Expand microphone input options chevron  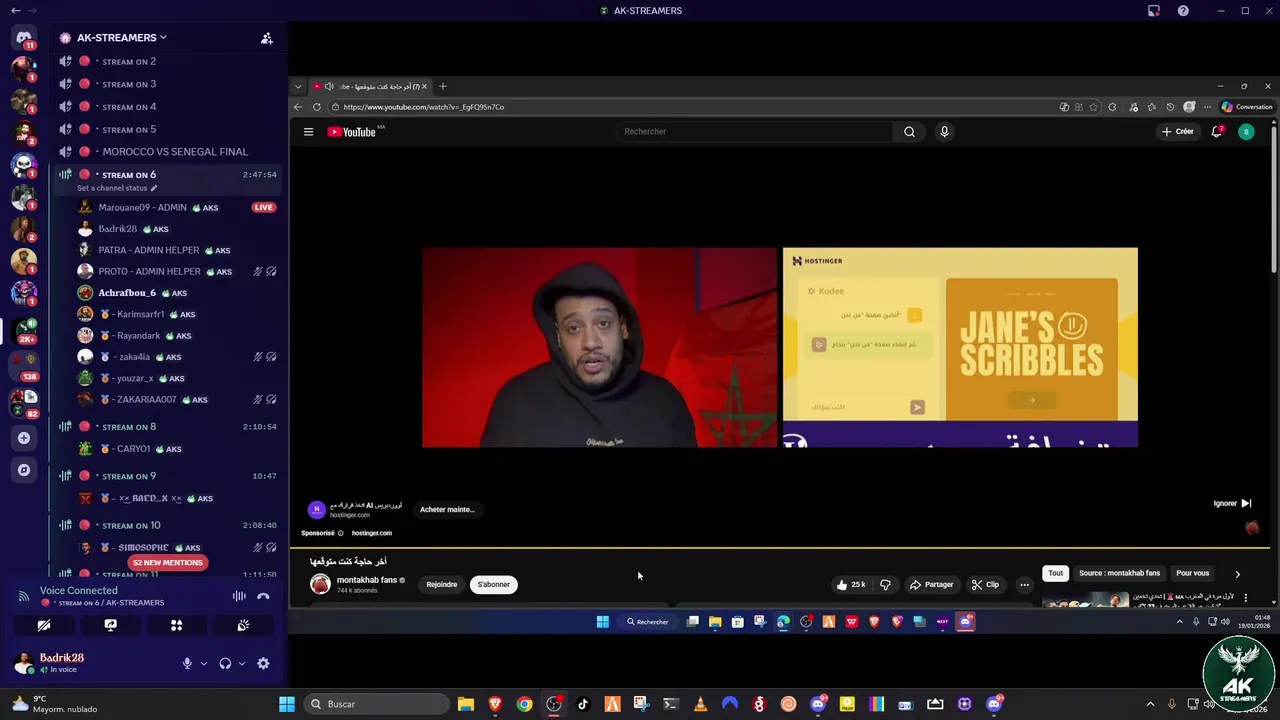click(x=203, y=663)
